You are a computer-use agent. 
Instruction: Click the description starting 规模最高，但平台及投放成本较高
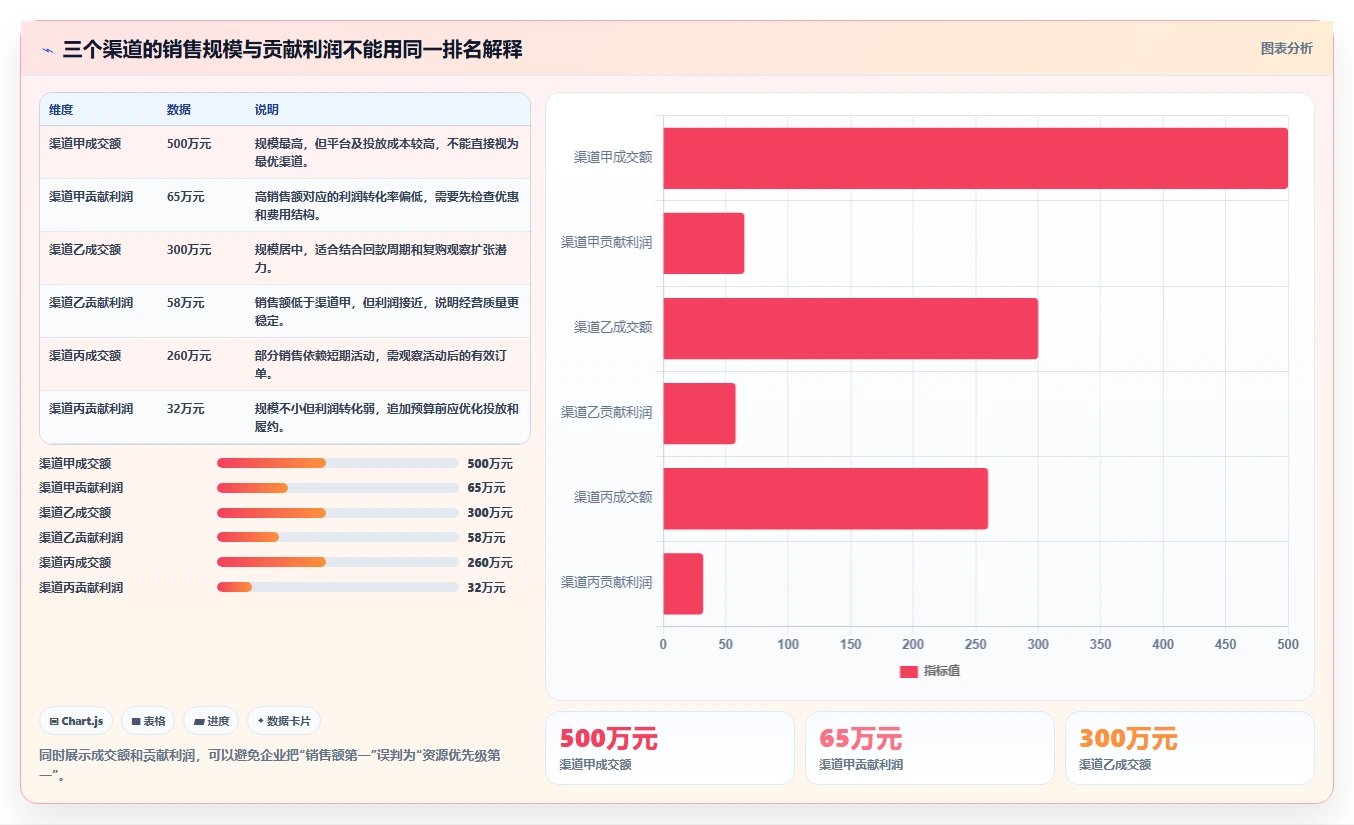pyautogui.click(x=387, y=152)
